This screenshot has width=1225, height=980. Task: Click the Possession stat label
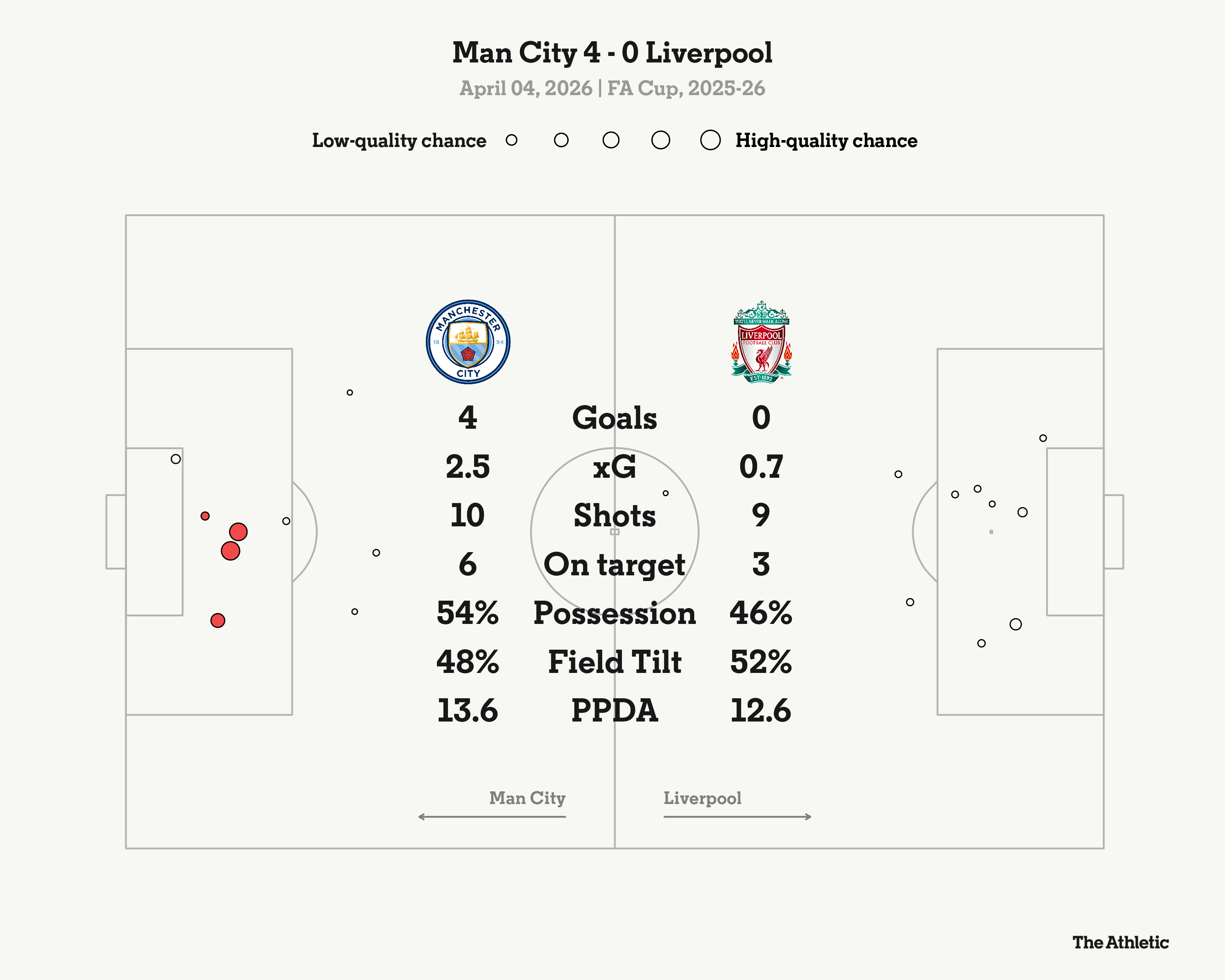click(614, 614)
